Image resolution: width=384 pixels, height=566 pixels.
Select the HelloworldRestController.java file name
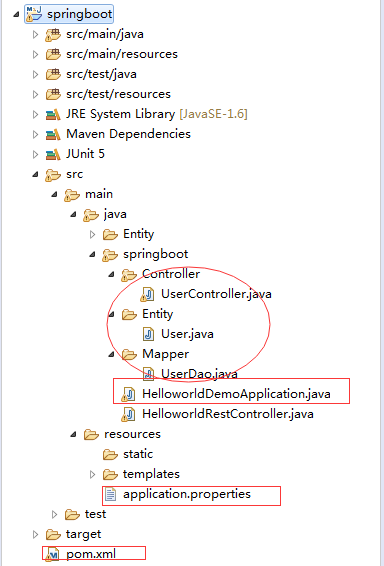coord(228,414)
